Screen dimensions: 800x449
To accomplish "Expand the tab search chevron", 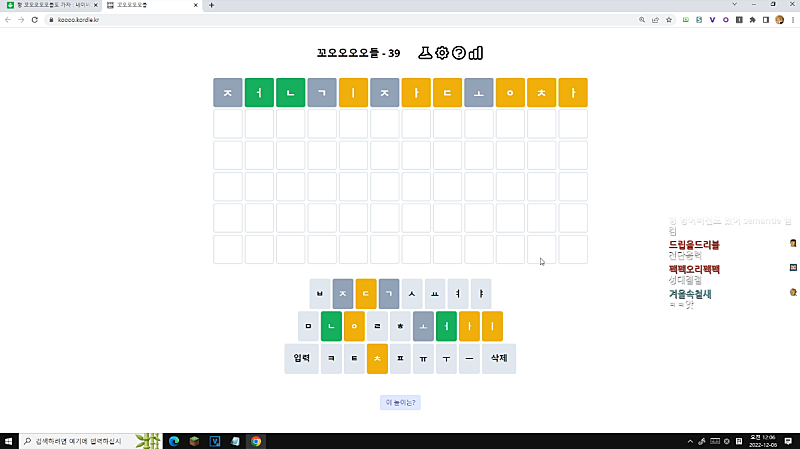I will pyautogui.click(x=735, y=4).
